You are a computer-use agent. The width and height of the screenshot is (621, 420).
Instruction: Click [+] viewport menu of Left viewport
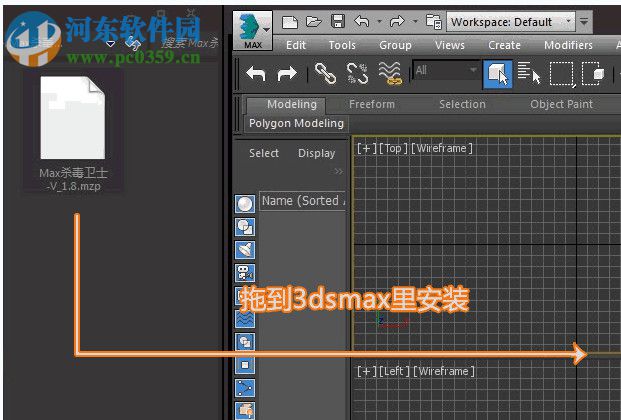[x=367, y=372]
